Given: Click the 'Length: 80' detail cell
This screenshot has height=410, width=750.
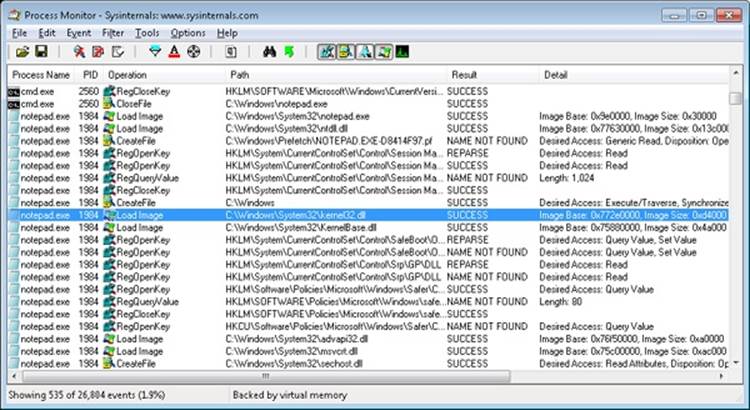Looking at the screenshot, I should (561, 302).
